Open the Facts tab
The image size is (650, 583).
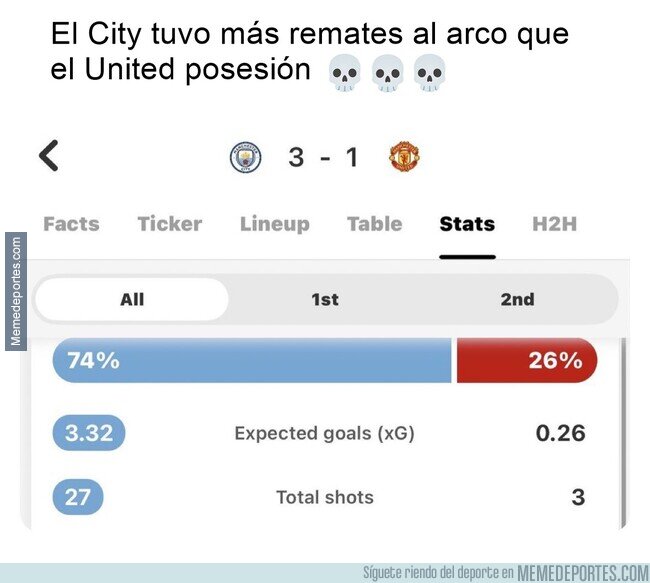[x=71, y=224]
